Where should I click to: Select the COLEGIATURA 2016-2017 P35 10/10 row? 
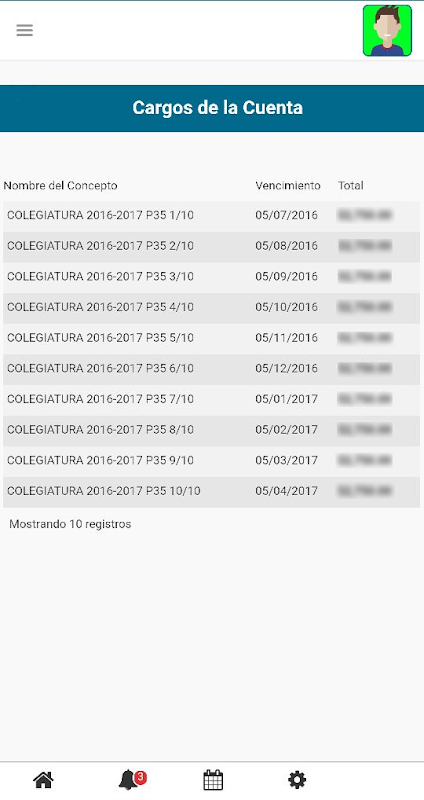[212, 492]
